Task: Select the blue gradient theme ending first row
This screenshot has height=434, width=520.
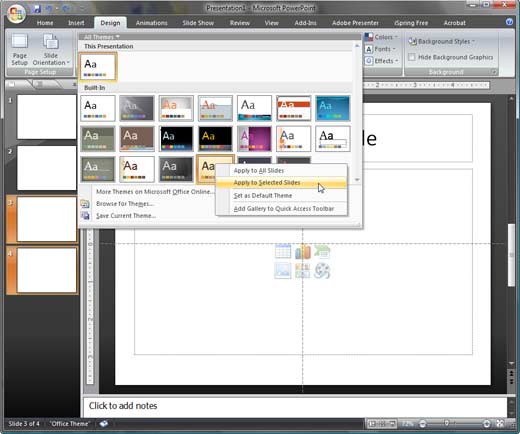Action: click(x=333, y=108)
